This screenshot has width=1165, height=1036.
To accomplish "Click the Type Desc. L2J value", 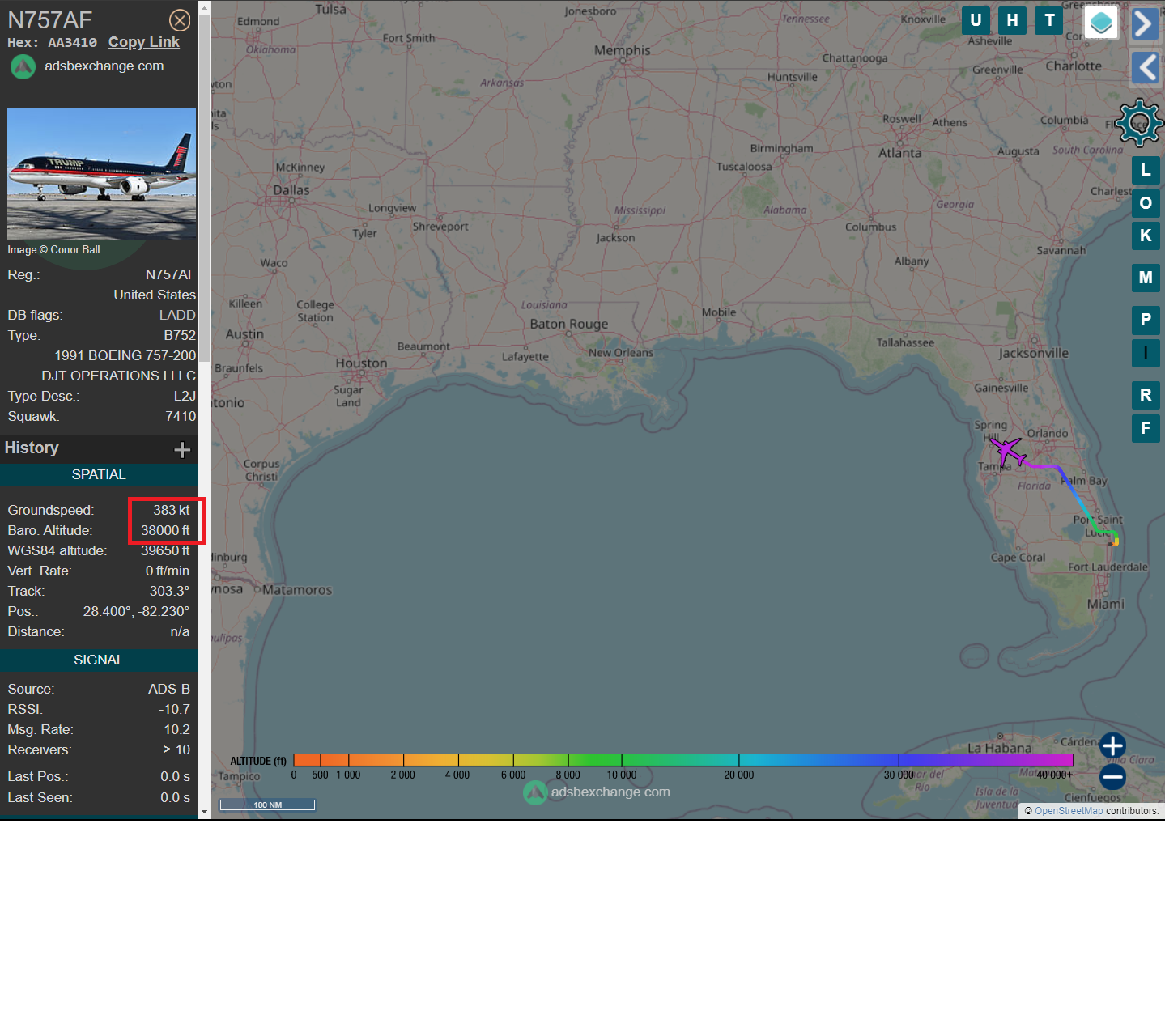I will [185, 396].
